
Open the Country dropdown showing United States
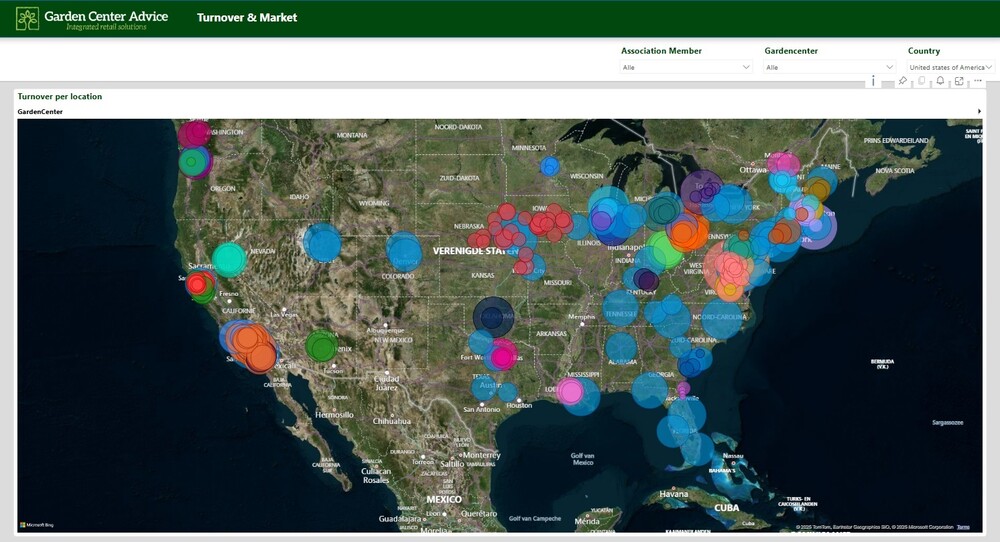[951, 67]
